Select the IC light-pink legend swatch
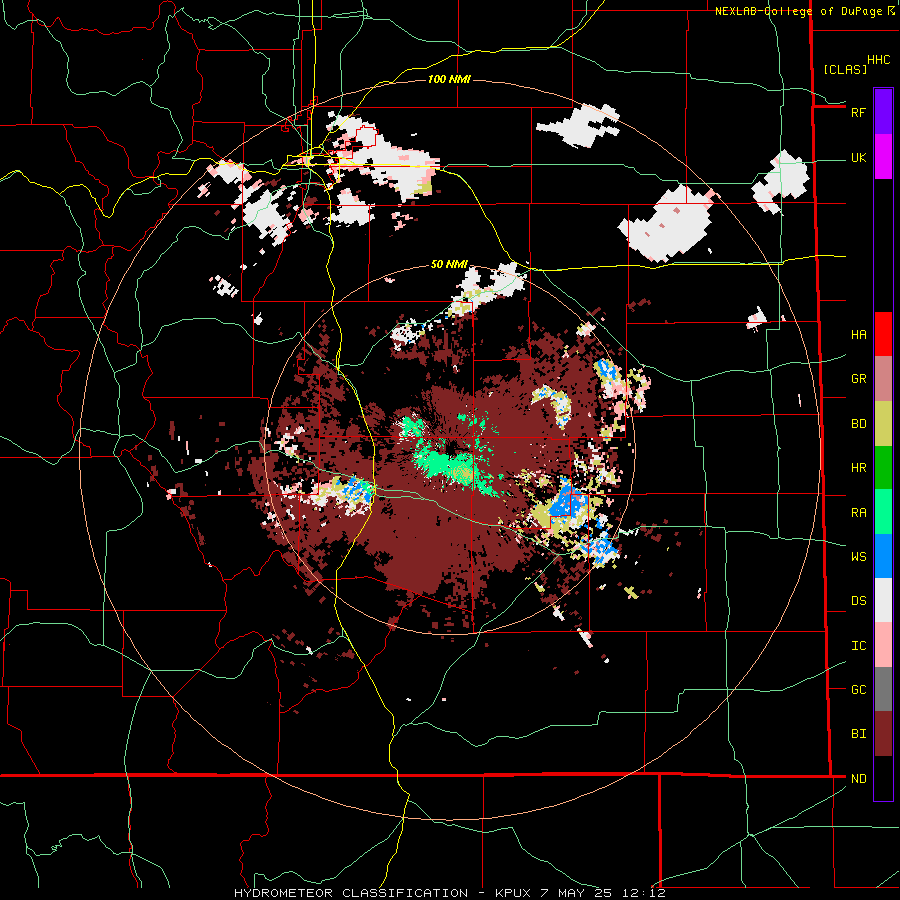The width and height of the screenshot is (900, 900). click(883, 645)
